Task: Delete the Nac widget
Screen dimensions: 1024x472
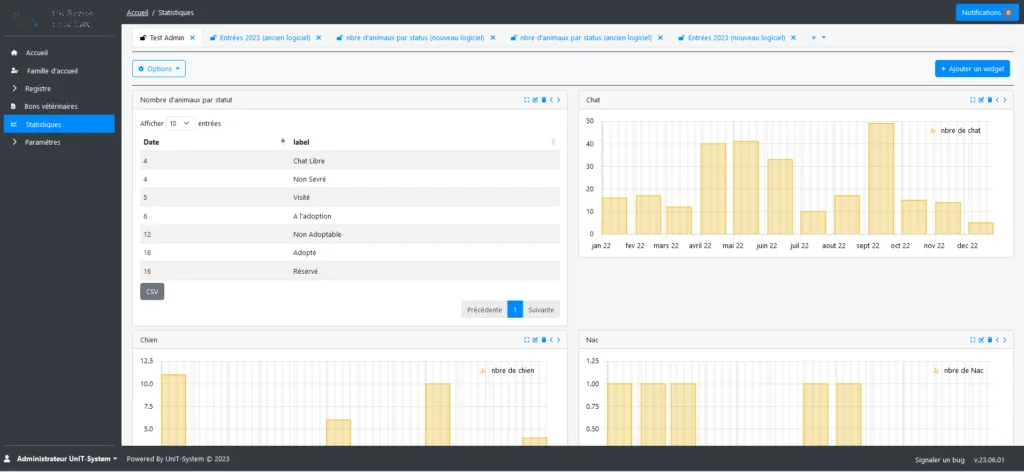Action: coord(989,339)
